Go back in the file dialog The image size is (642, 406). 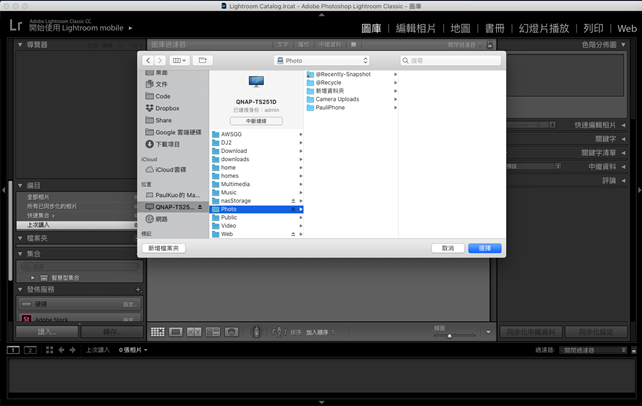pos(148,61)
